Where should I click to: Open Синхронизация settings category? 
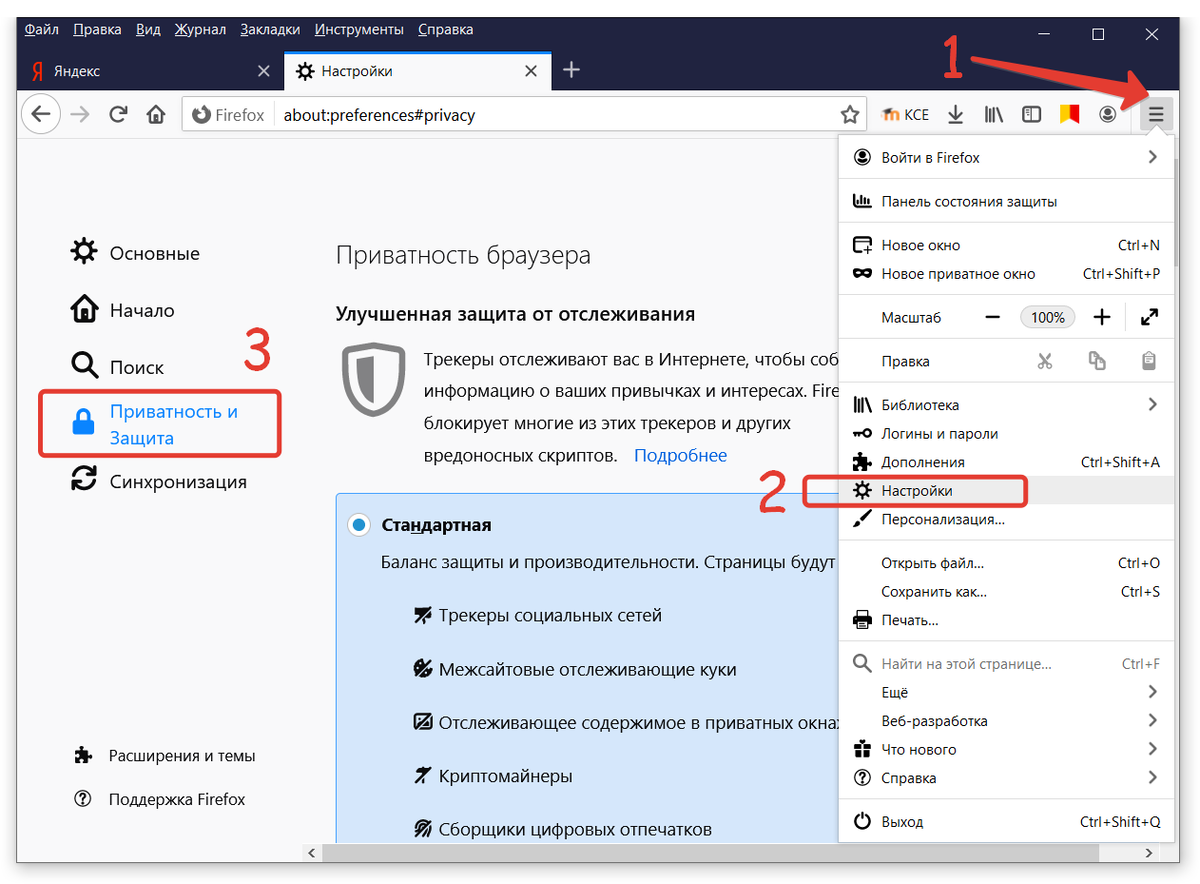(158, 481)
